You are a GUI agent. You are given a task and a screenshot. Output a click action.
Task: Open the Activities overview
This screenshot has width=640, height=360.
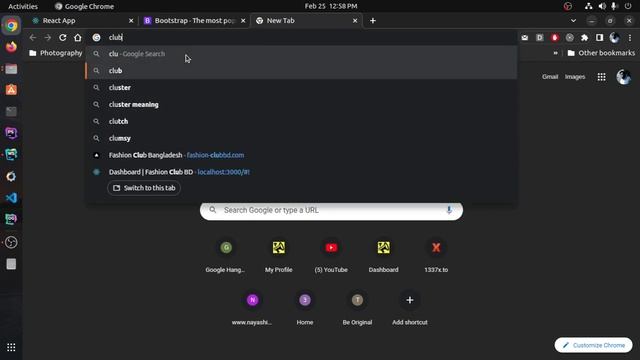pos(23,6)
